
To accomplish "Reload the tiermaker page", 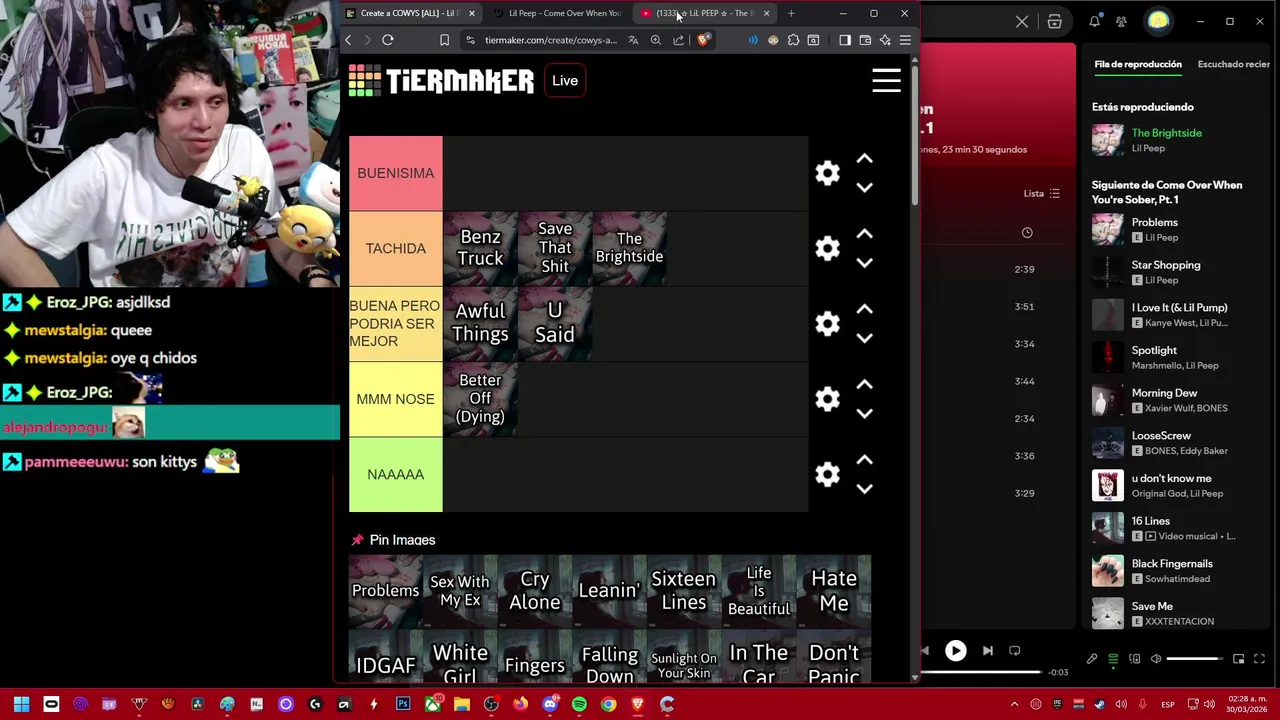I will (x=388, y=40).
